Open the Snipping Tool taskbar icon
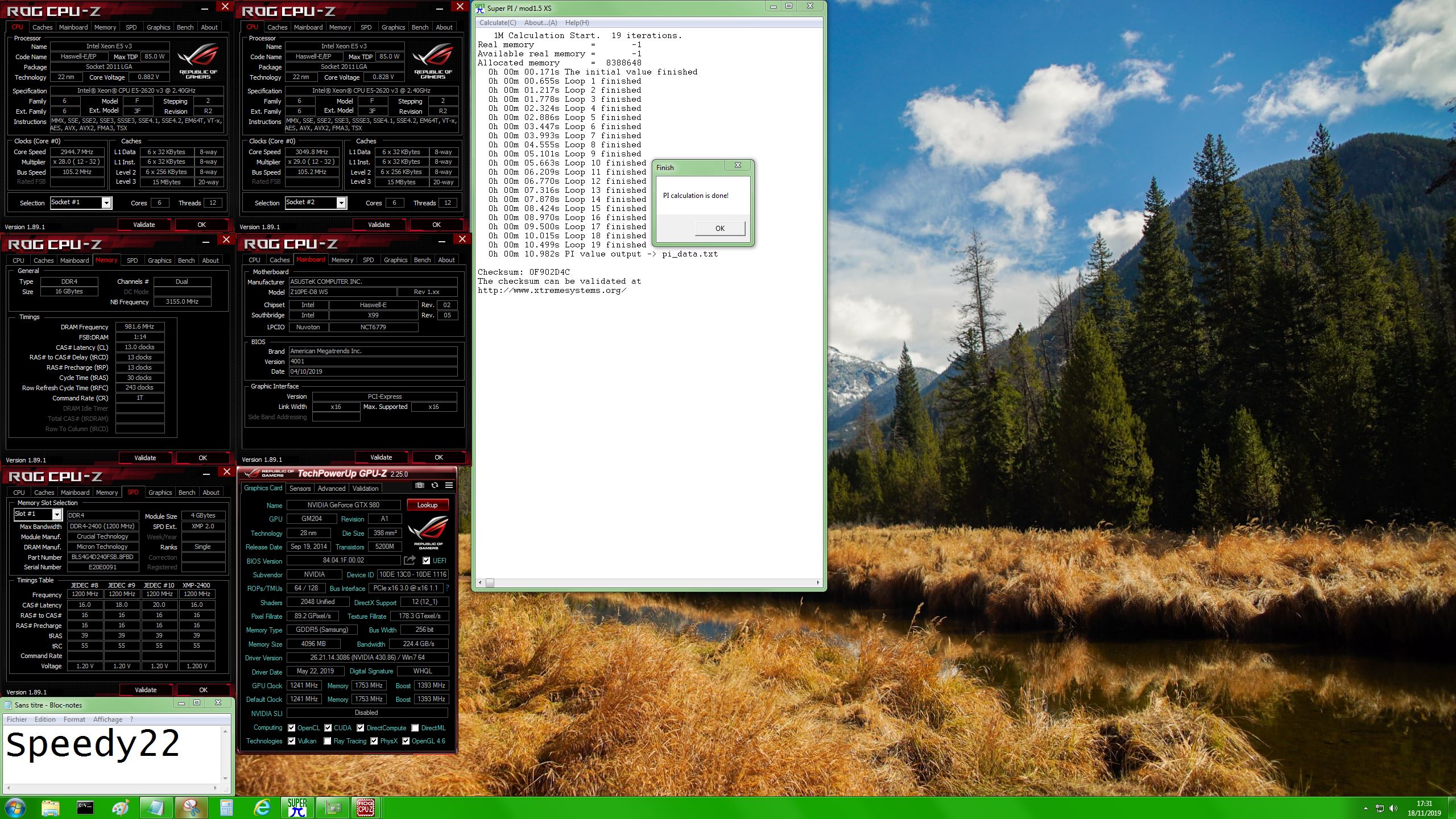This screenshot has width=1456, height=819. (x=191, y=808)
